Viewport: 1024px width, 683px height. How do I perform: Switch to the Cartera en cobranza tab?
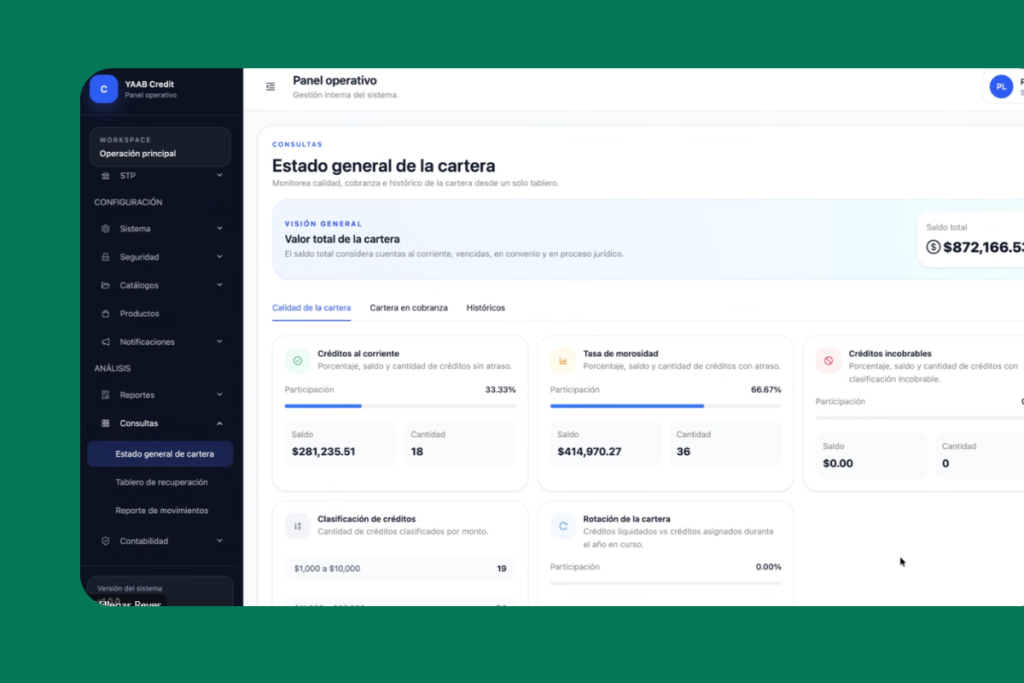(x=408, y=308)
